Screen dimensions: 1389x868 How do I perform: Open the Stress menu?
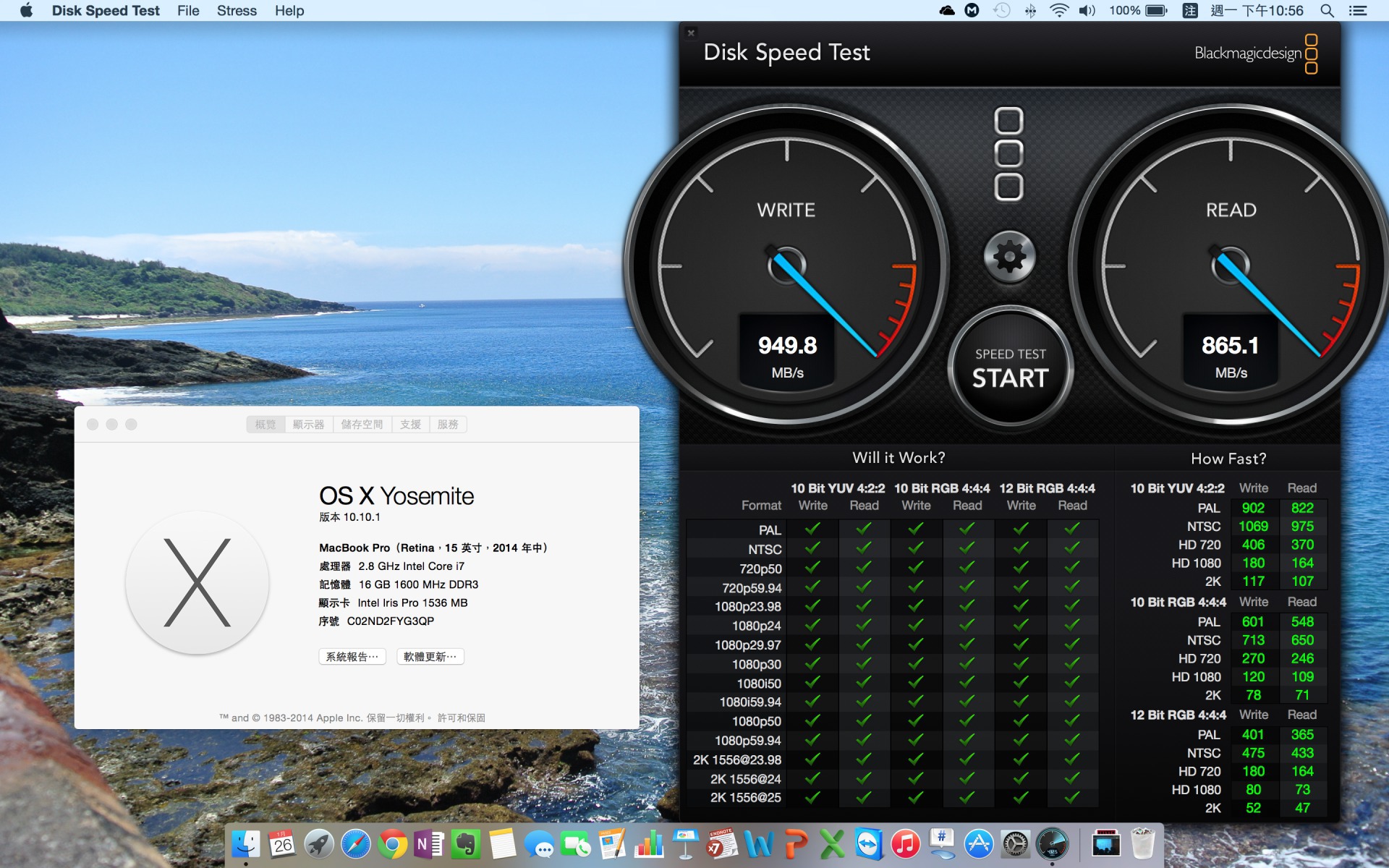[237, 11]
